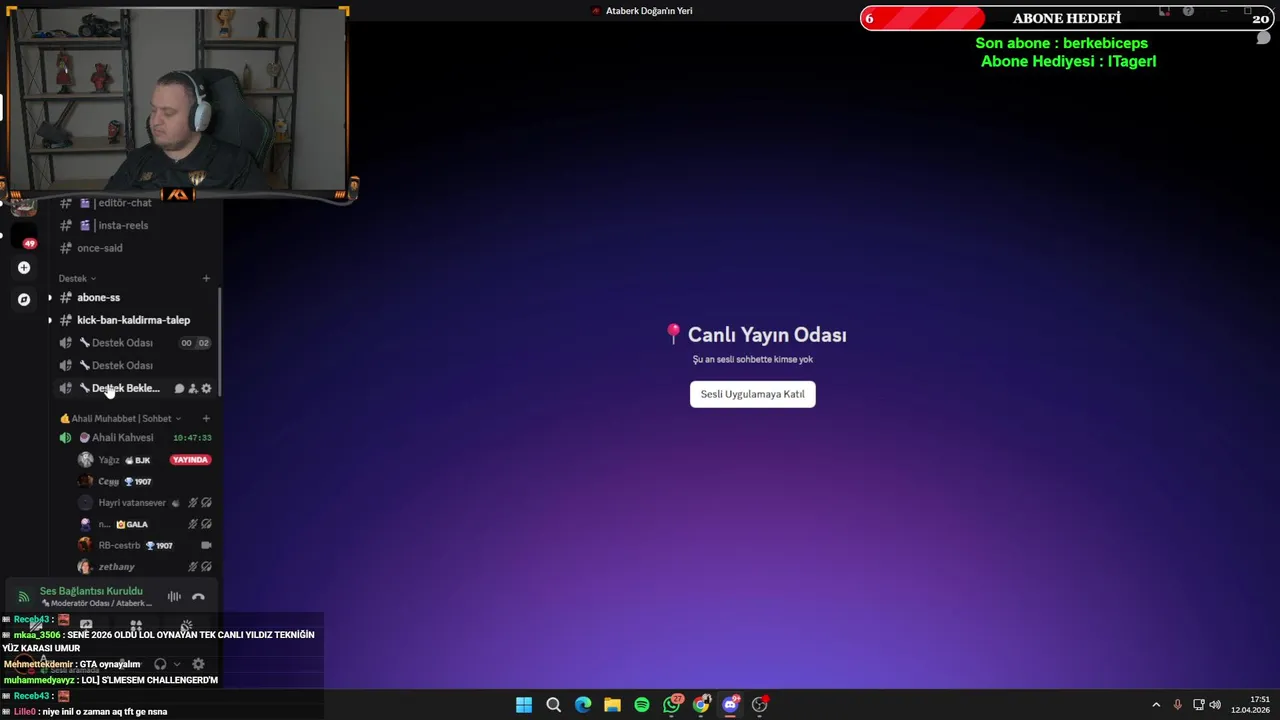Open Discover servers compass icon
The width and height of the screenshot is (1280, 720).
coord(24,299)
